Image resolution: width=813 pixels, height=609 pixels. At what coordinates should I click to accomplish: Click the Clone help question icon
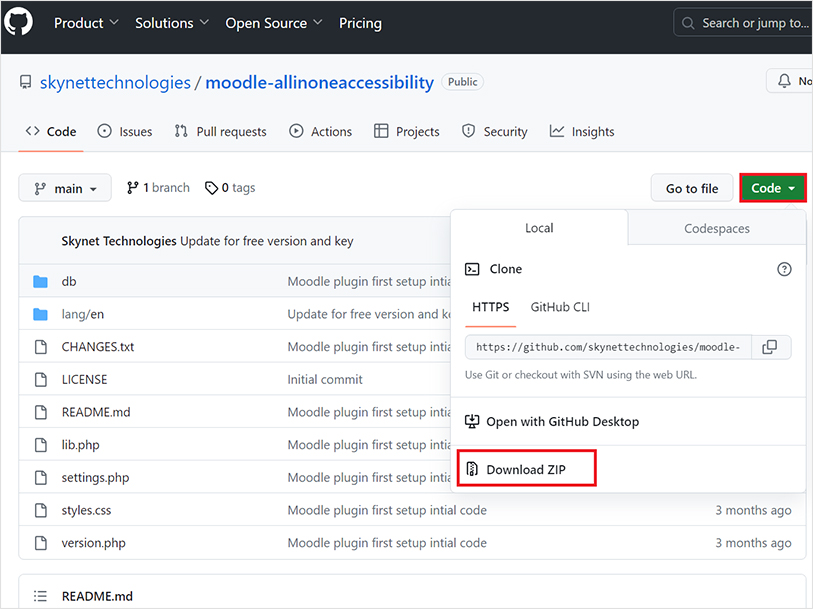pyautogui.click(x=784, y=269)
